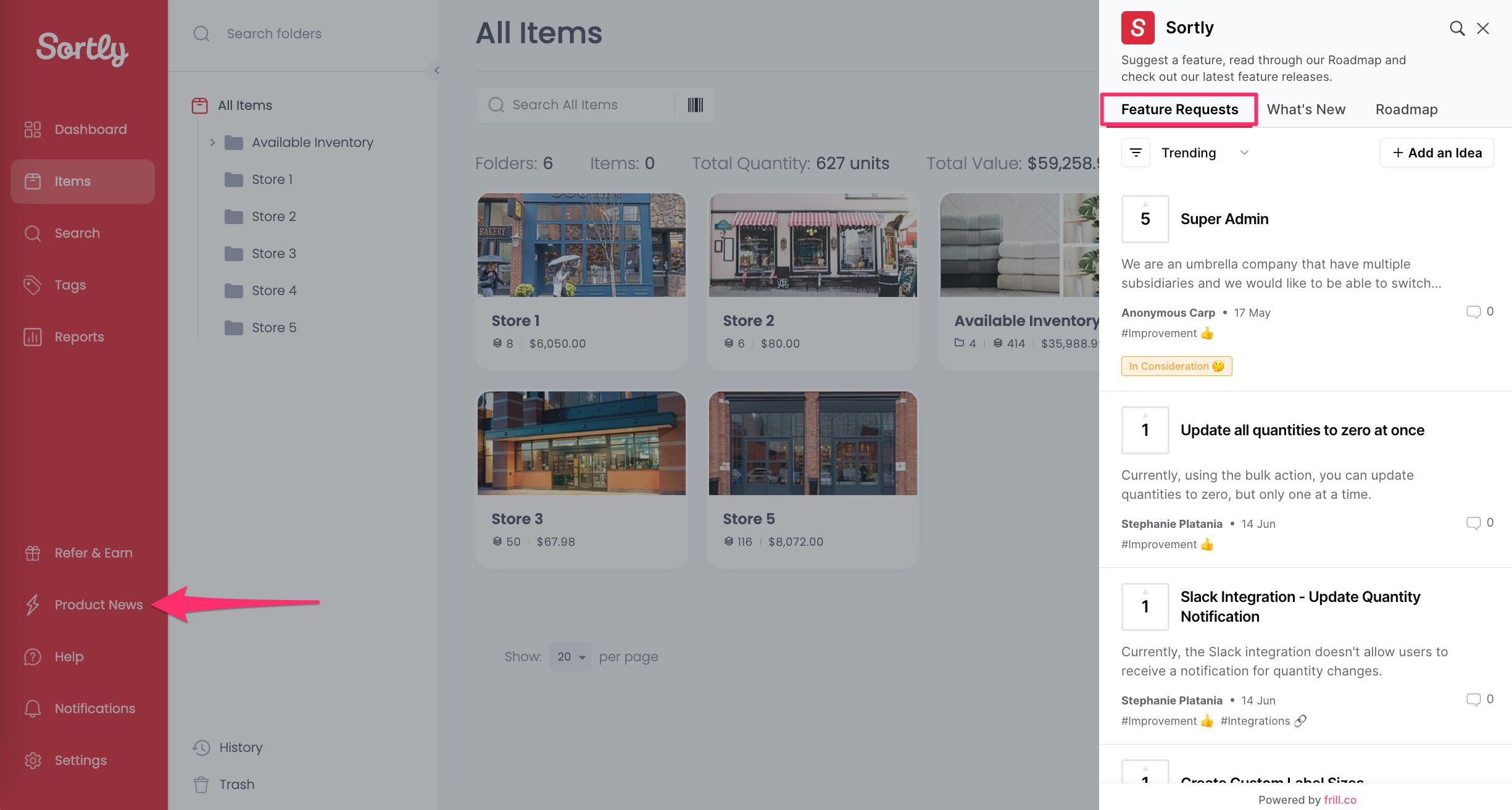Switch to the What's New tab

point(1306,109)
